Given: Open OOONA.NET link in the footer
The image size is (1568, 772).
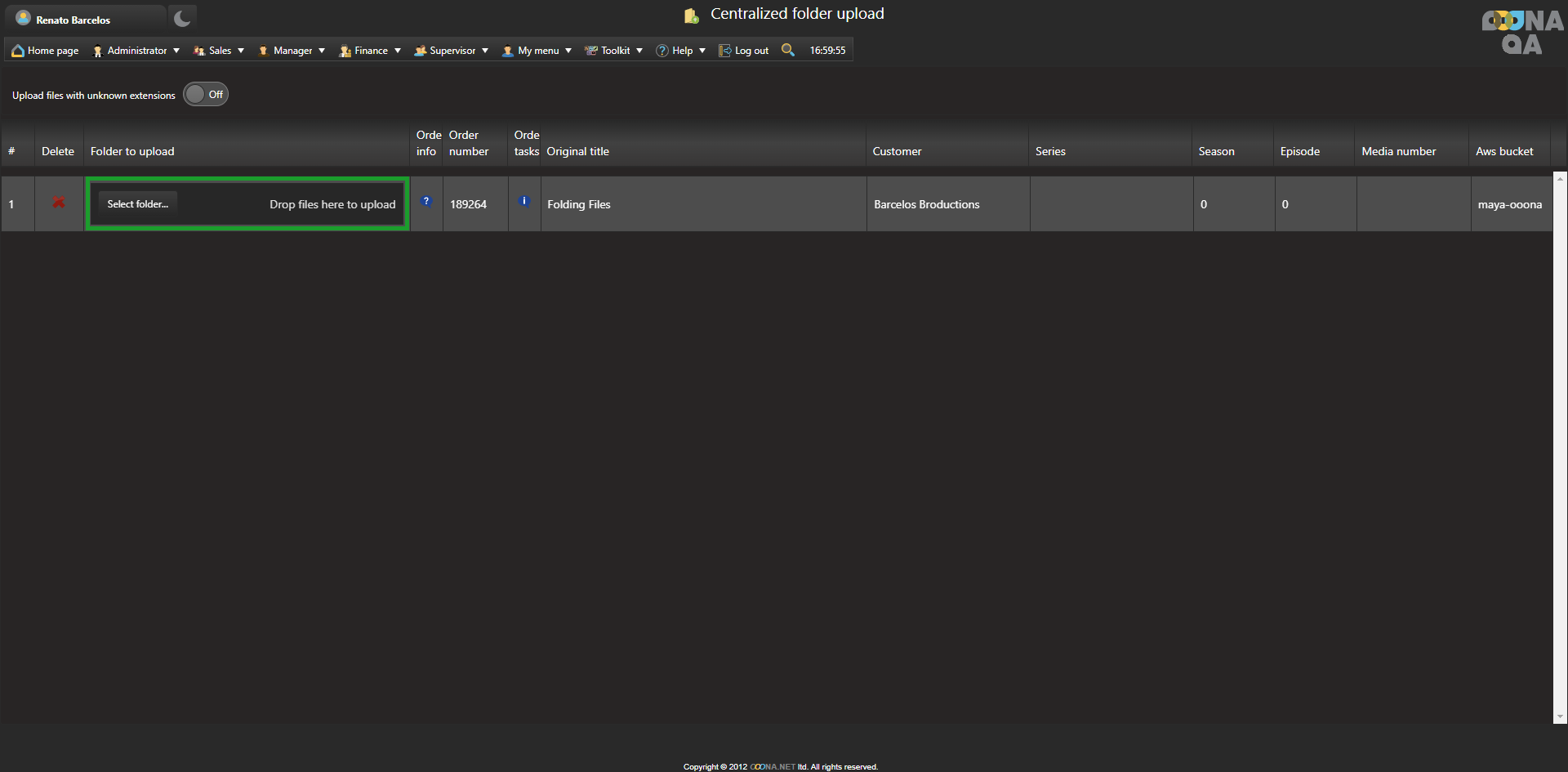Looking at the screenshot, I should point(773,766).
